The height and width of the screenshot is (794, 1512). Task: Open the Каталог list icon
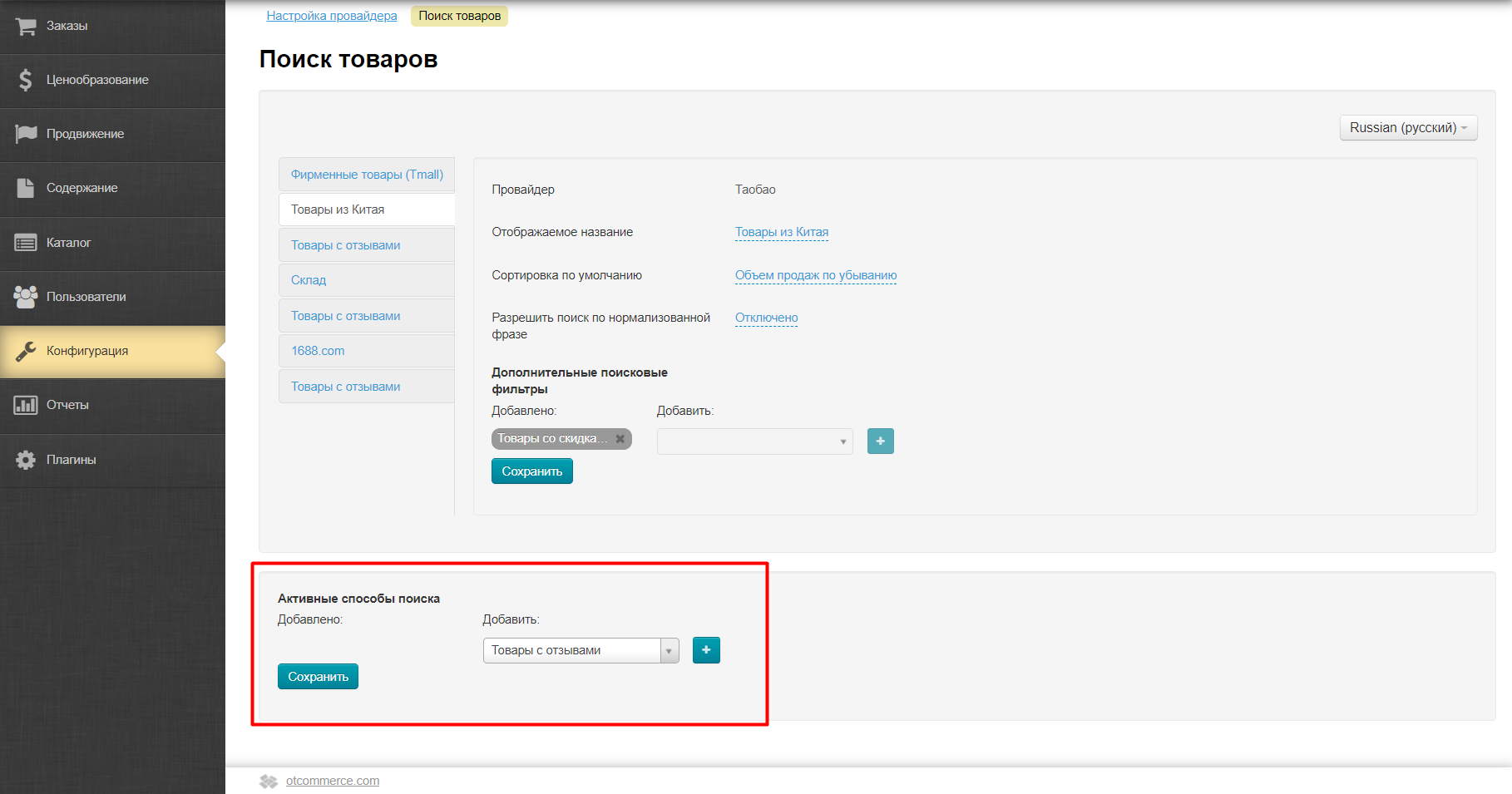25,241
